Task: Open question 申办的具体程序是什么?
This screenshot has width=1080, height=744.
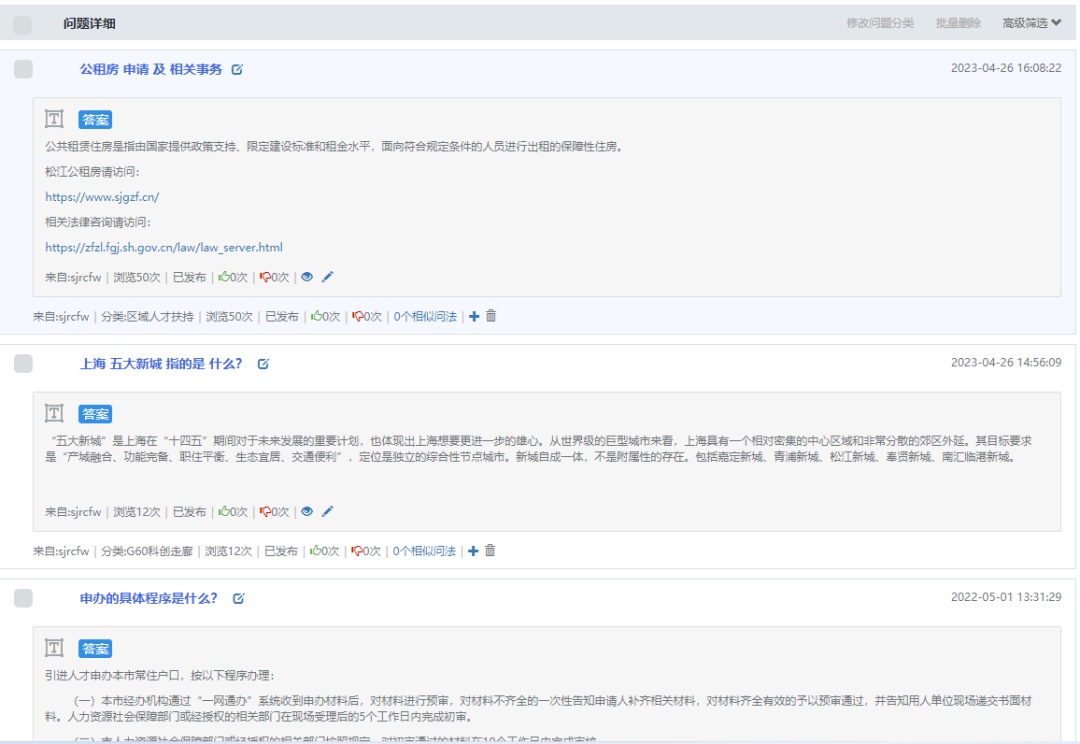Action: pos(148,598)
